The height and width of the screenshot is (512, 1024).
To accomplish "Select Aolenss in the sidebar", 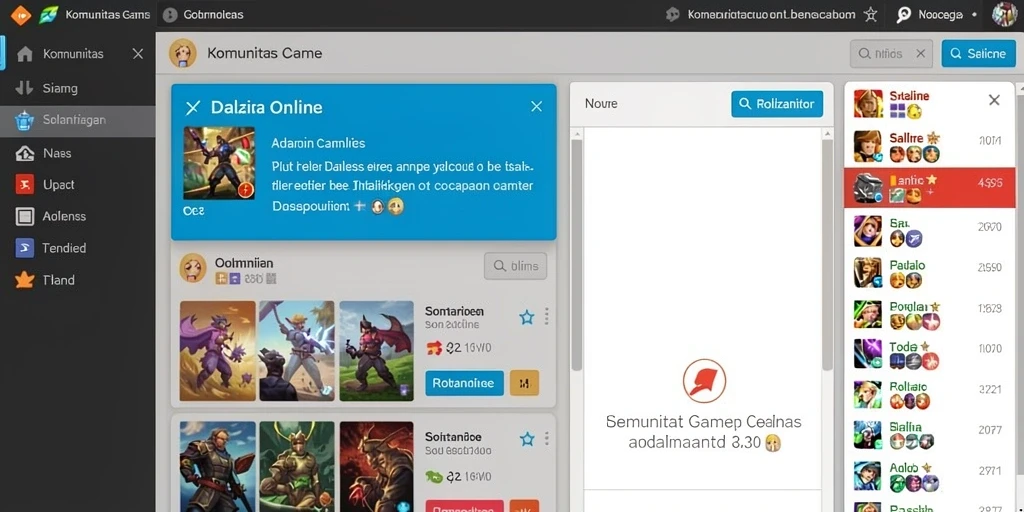I will pyautogui.click(x=78, y=216).
